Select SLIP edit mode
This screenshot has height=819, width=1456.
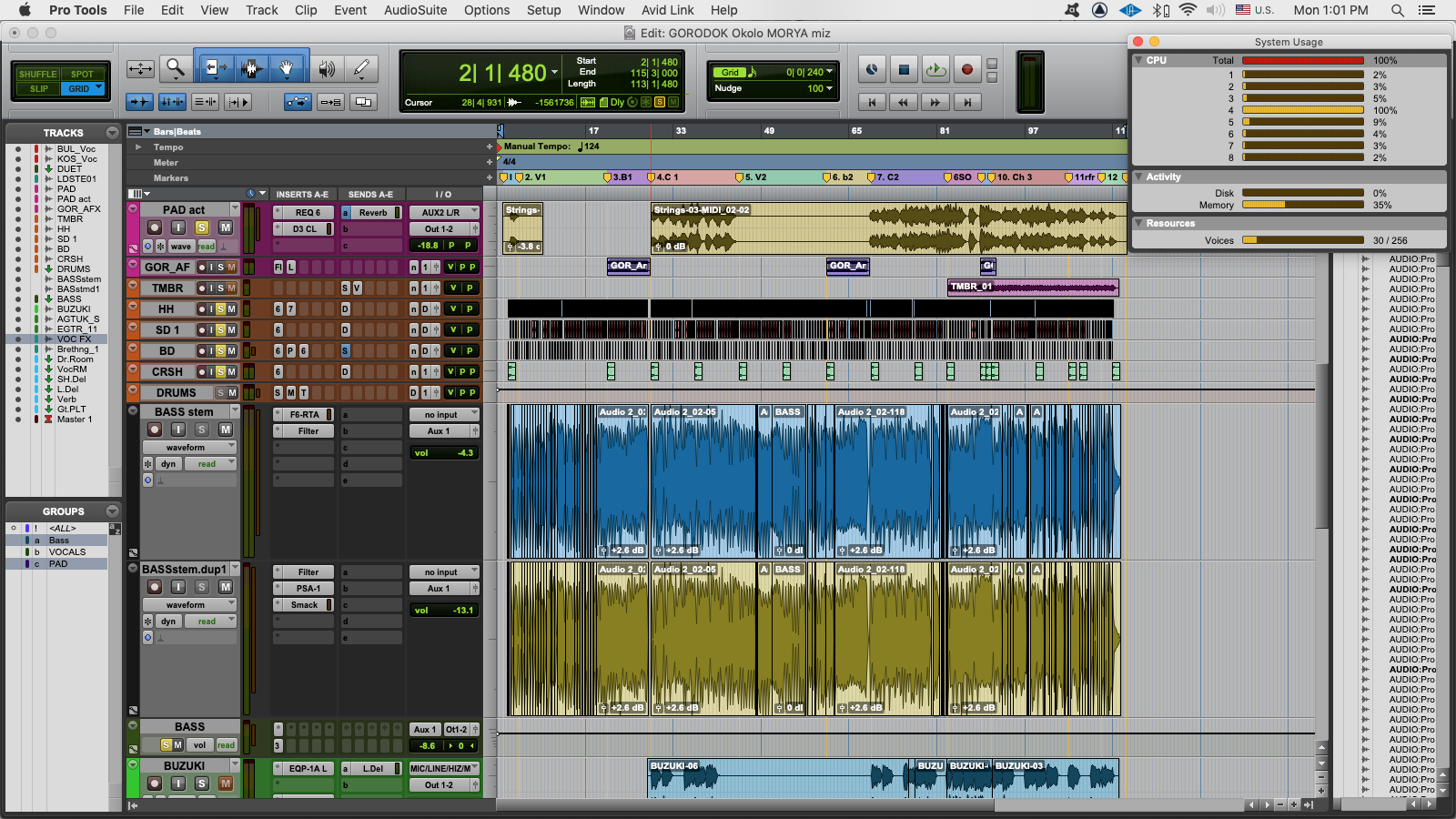[x=38, y=89]
